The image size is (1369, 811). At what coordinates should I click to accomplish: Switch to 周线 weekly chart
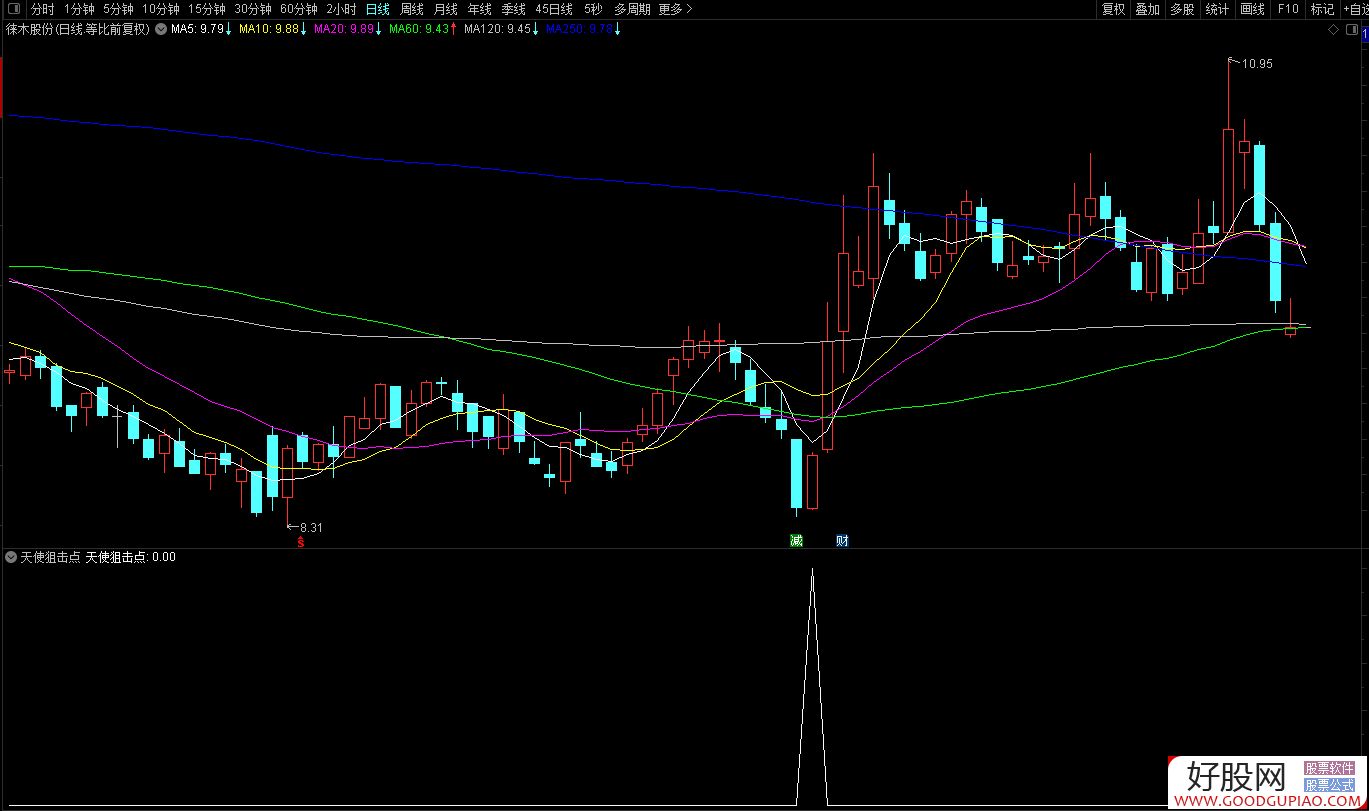(x=411, y=9)
